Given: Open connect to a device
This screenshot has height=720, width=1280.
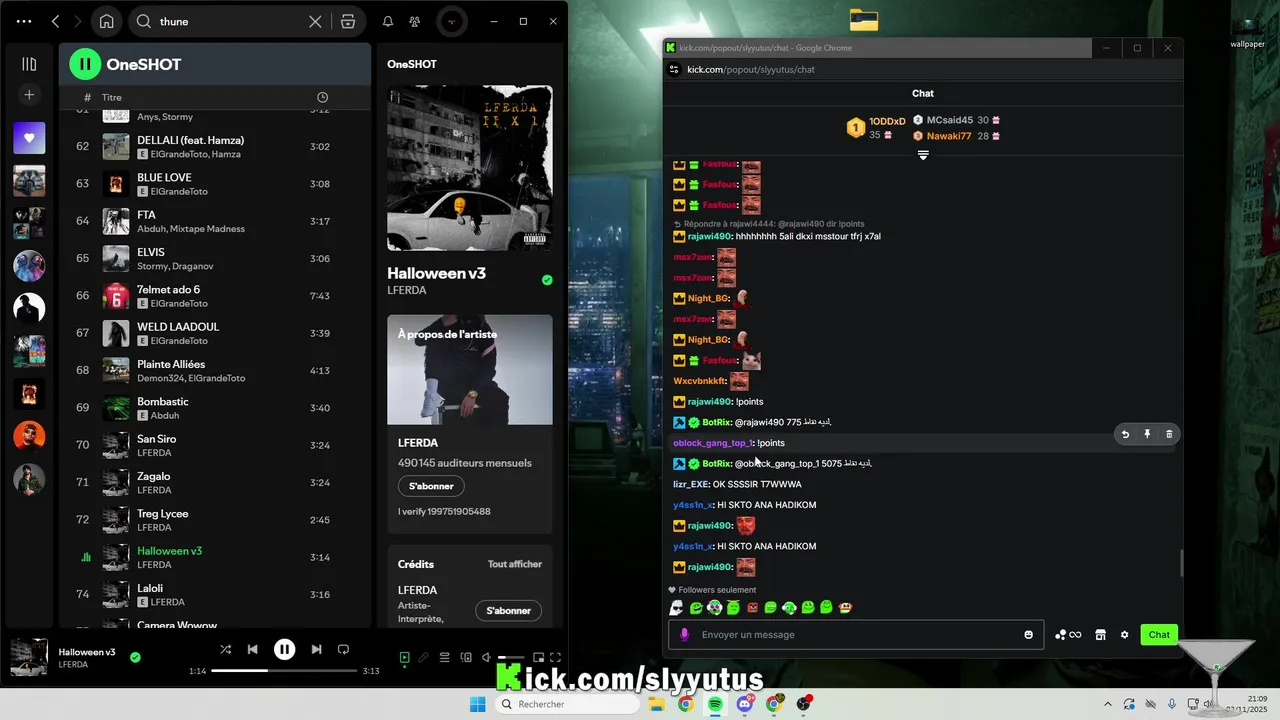Looking at the screenshot, I should pyautogui.click(x=466, y=657).
